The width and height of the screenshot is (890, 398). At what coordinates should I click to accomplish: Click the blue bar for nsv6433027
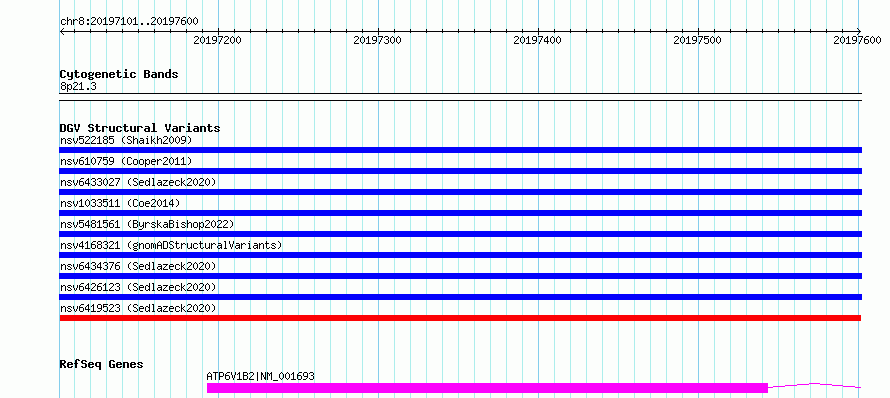pos(460,192)
